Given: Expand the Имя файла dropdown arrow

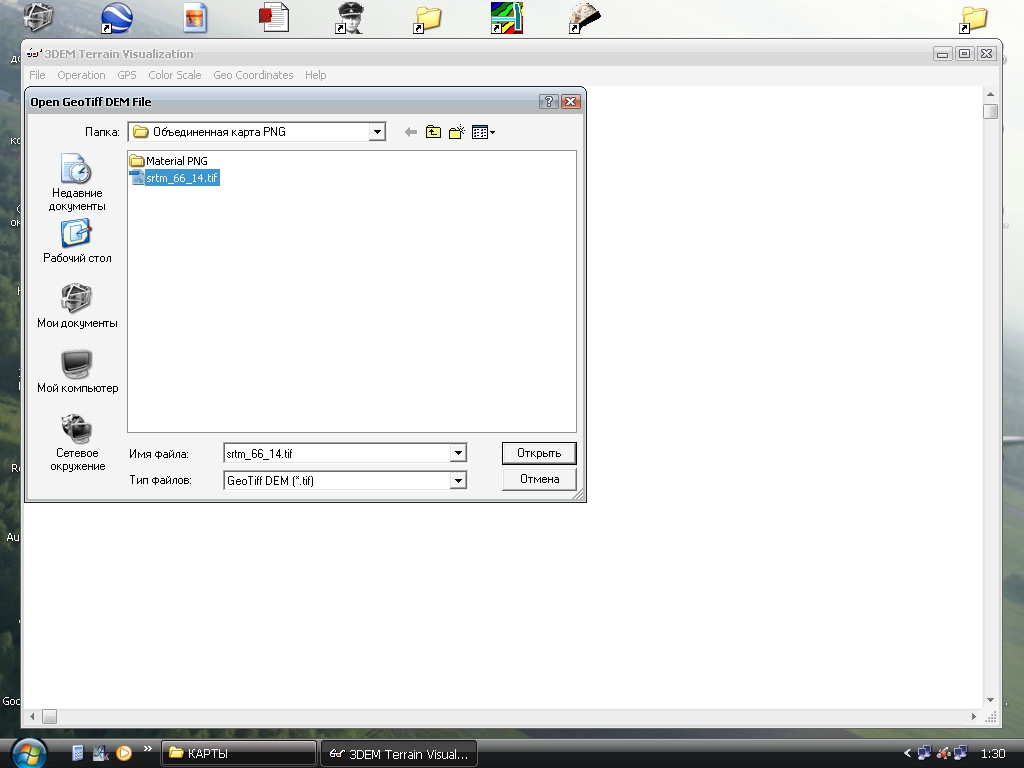Looking at the screenshot, I should 458,453.
